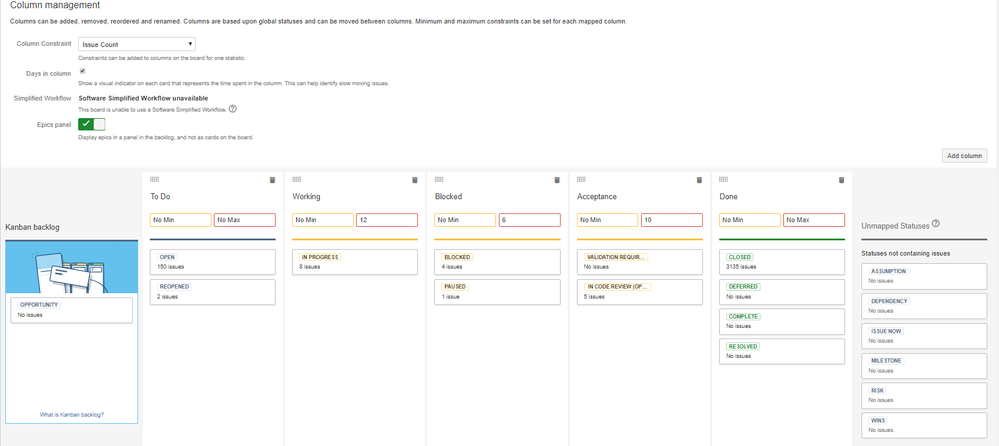Toggle the Days in column checkbox

tap(82, 71)
